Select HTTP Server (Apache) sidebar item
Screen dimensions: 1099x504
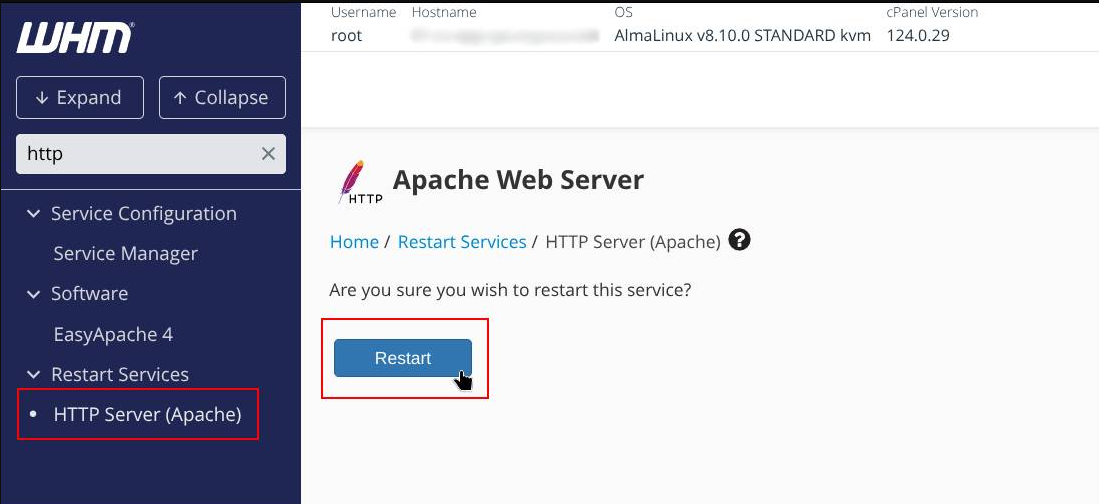click(x=147, y=414)
